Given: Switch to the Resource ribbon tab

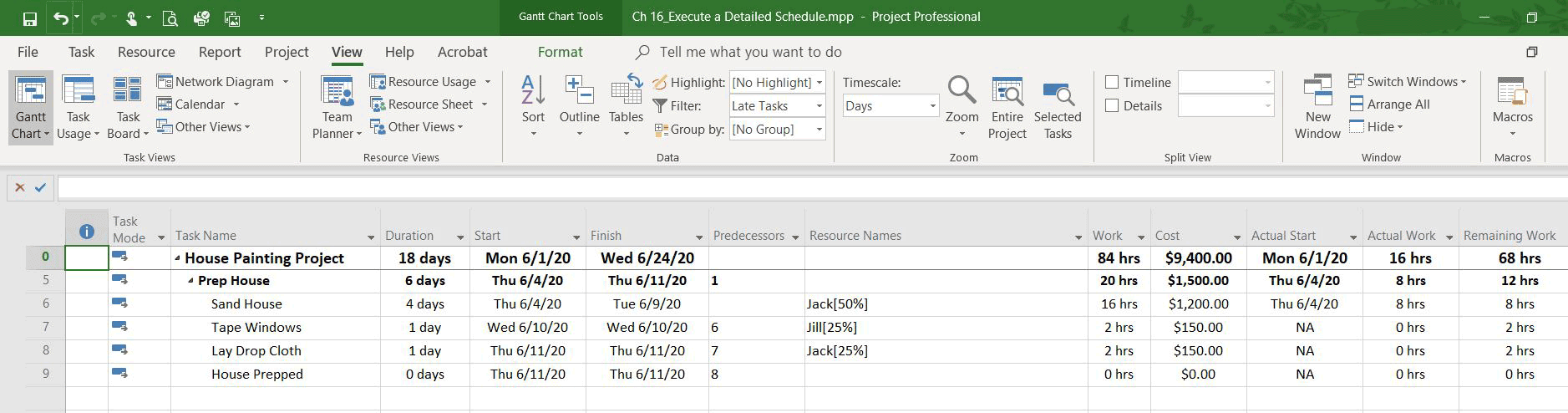Looking at the screenshot, I should [x=146, y=52].
